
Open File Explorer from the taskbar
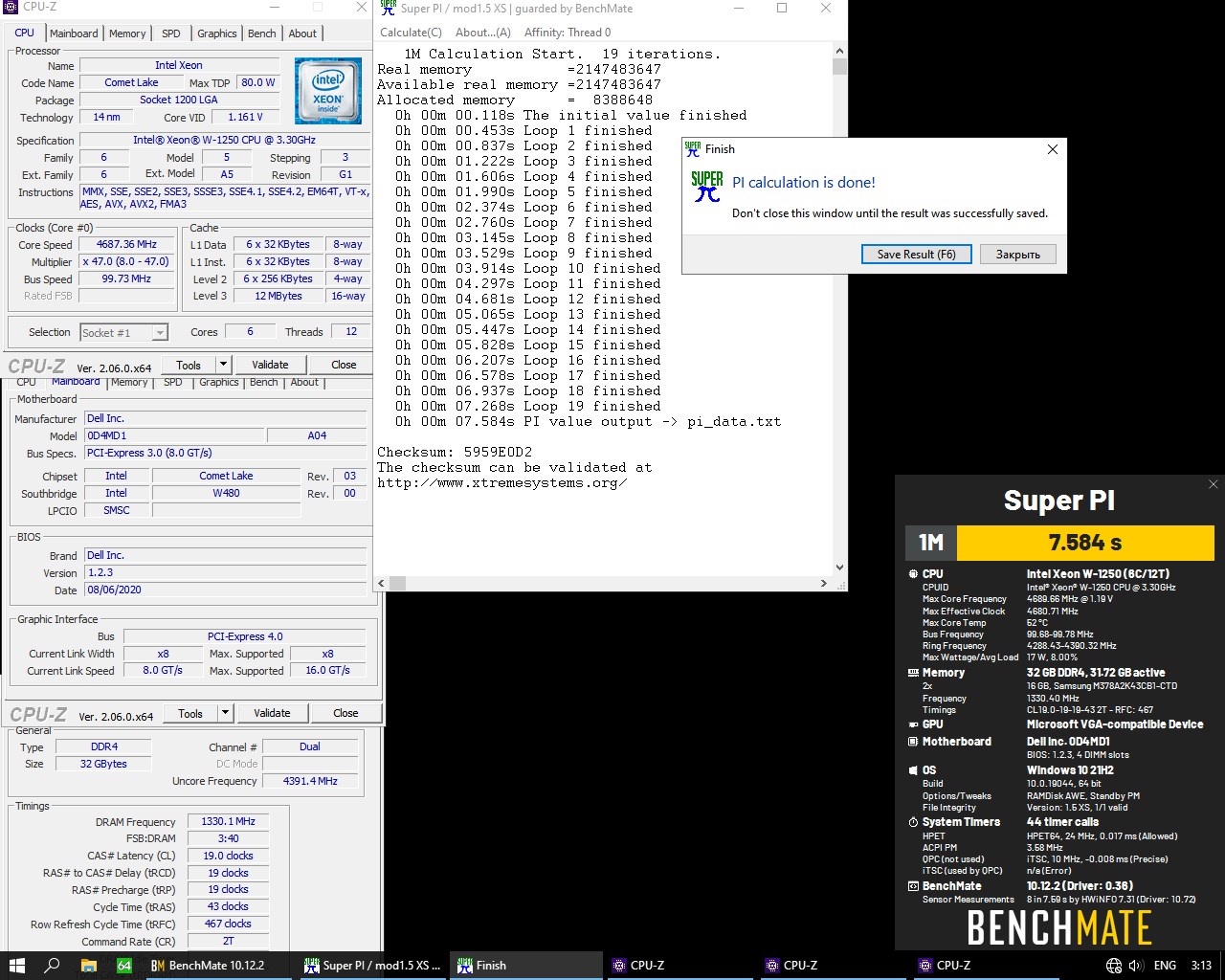point(88,966)
